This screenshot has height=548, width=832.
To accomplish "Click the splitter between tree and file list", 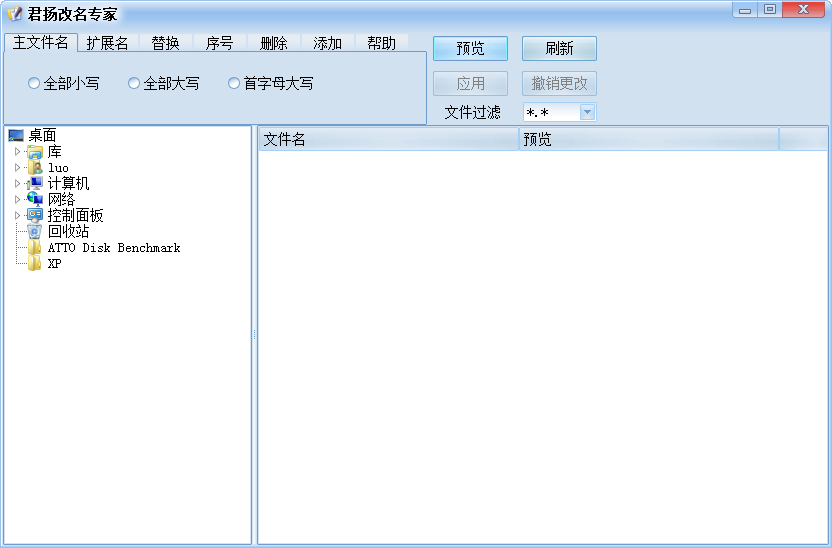I will [254, 335].
